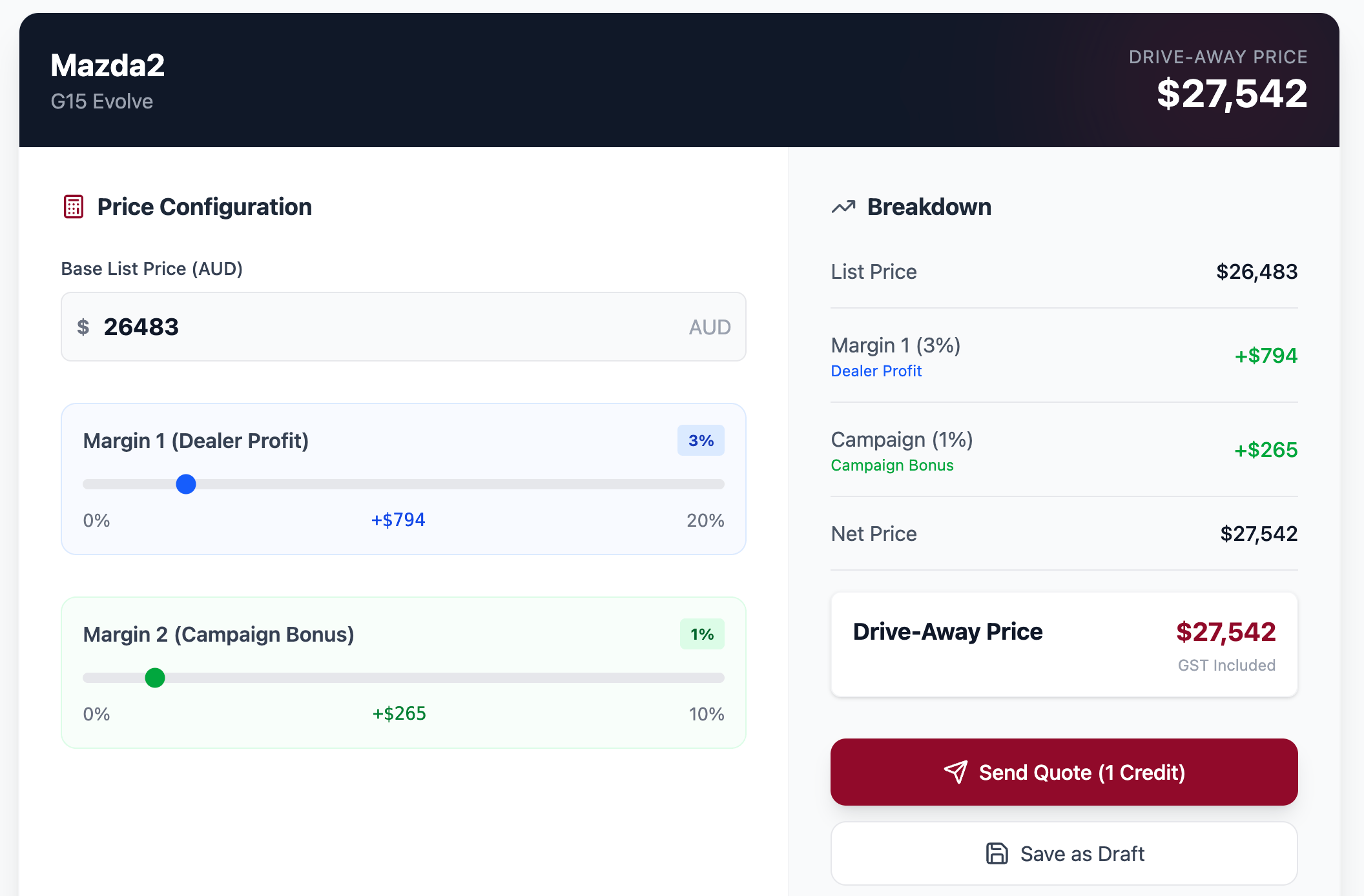Click the 1% badge on Margin 2

[702, 635]
